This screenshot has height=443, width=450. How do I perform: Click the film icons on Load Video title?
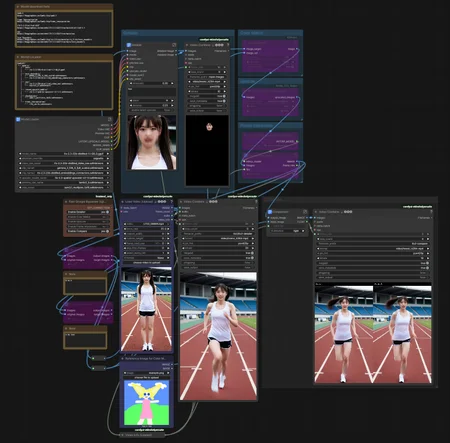(x=162, y=201)
